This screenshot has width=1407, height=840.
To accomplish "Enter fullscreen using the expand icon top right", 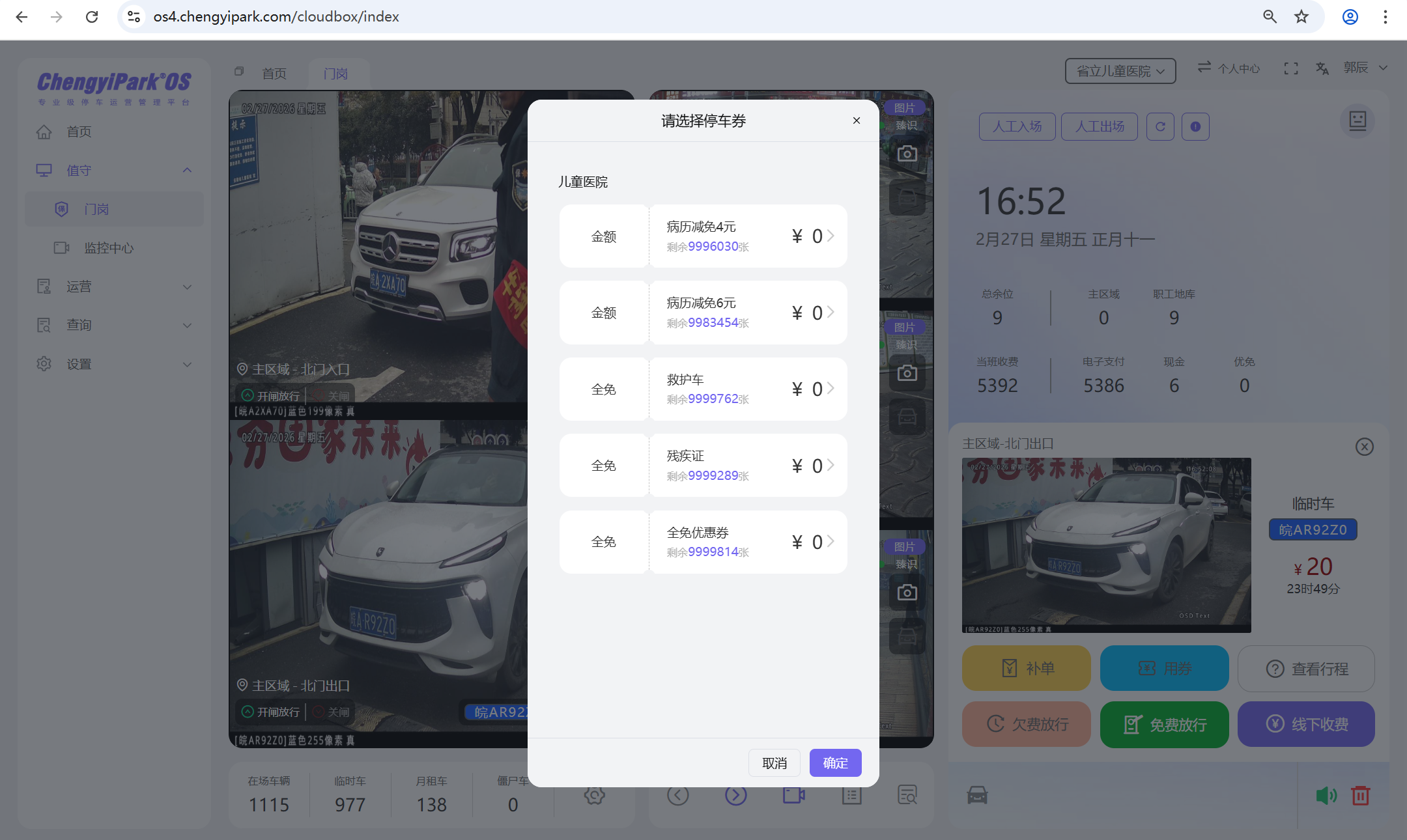I will coord(1291,68).
